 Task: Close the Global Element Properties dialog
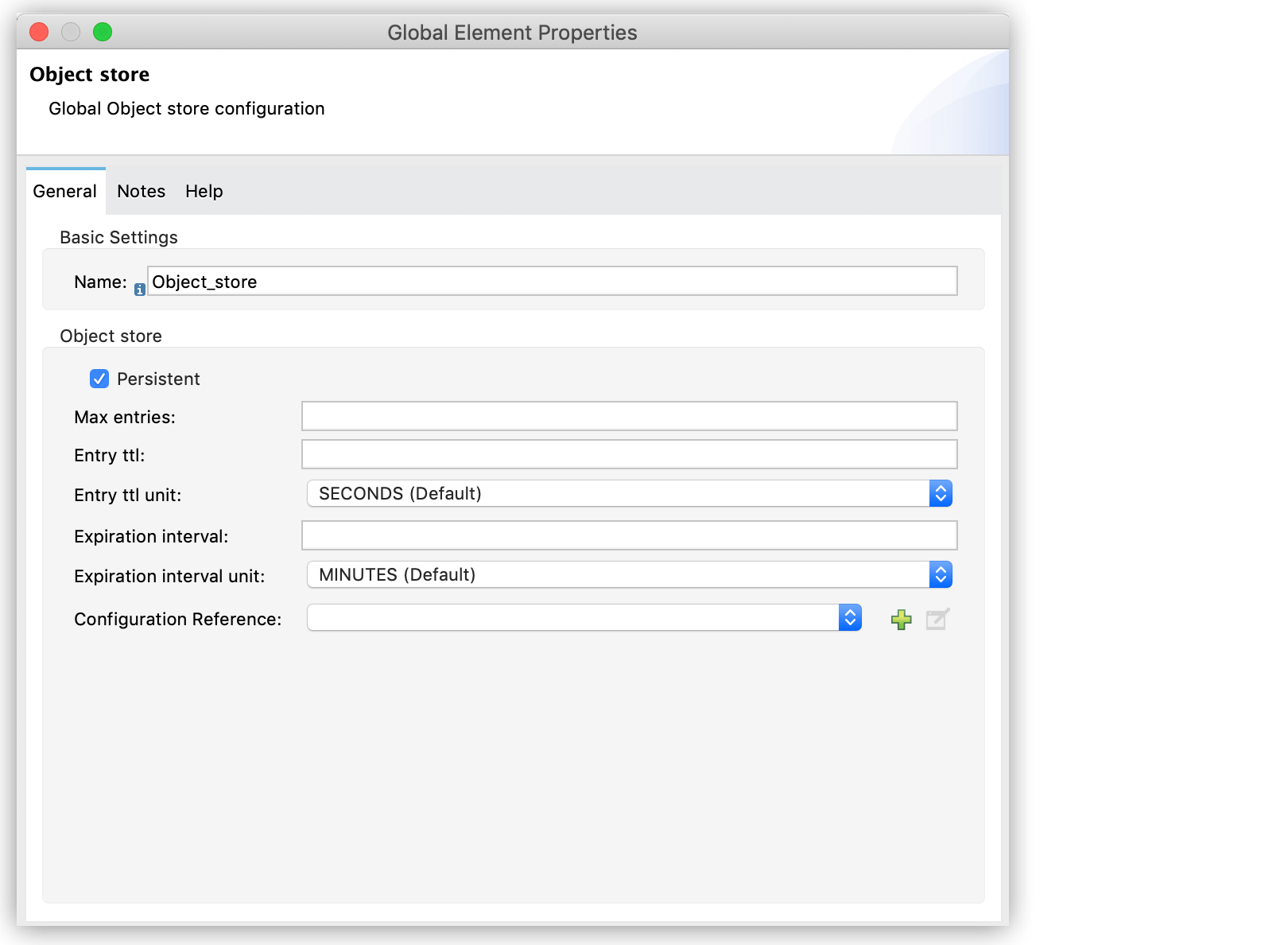39,32
